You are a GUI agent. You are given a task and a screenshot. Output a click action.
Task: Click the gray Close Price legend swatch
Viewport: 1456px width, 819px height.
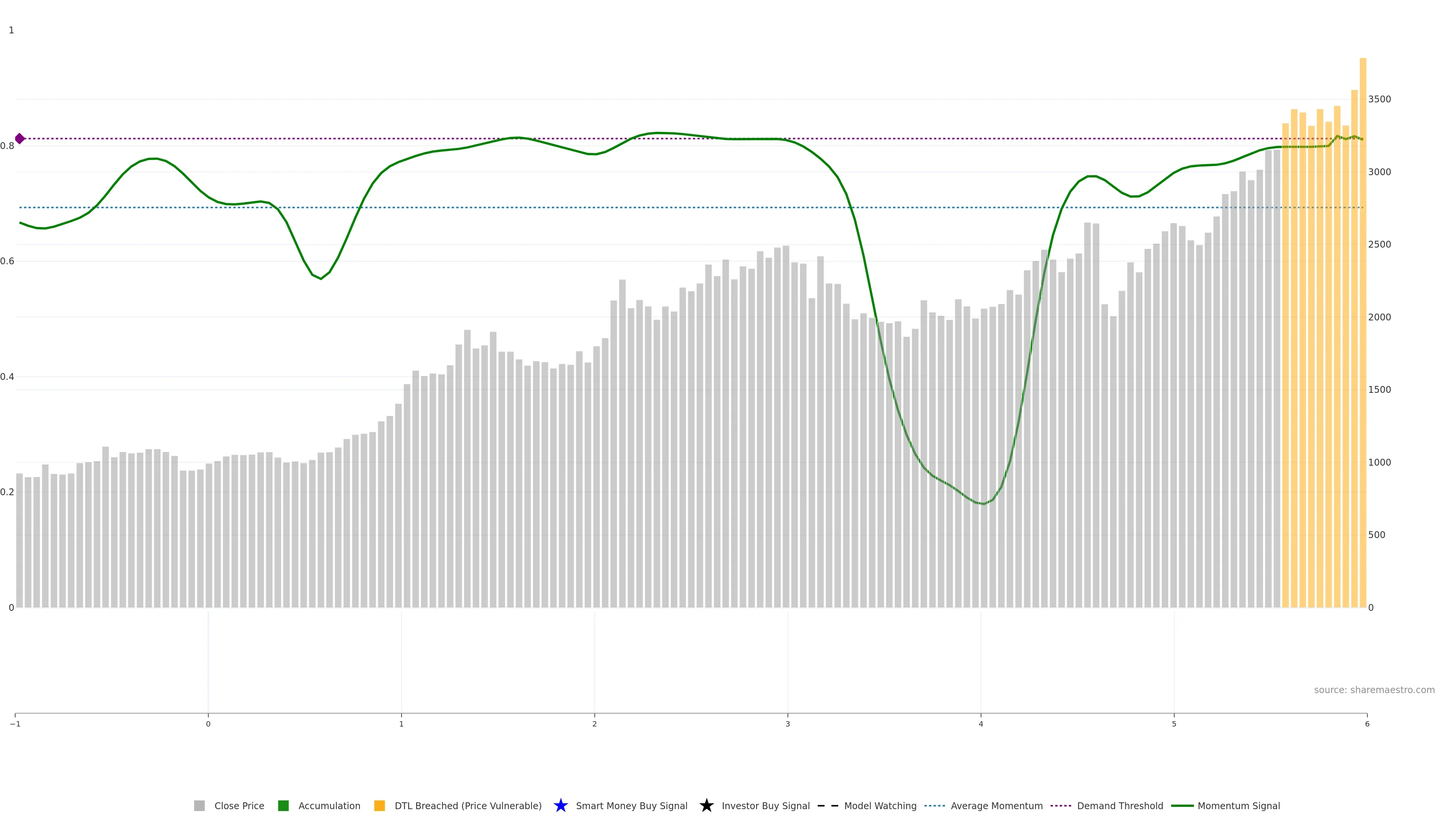tap(199, 805)
